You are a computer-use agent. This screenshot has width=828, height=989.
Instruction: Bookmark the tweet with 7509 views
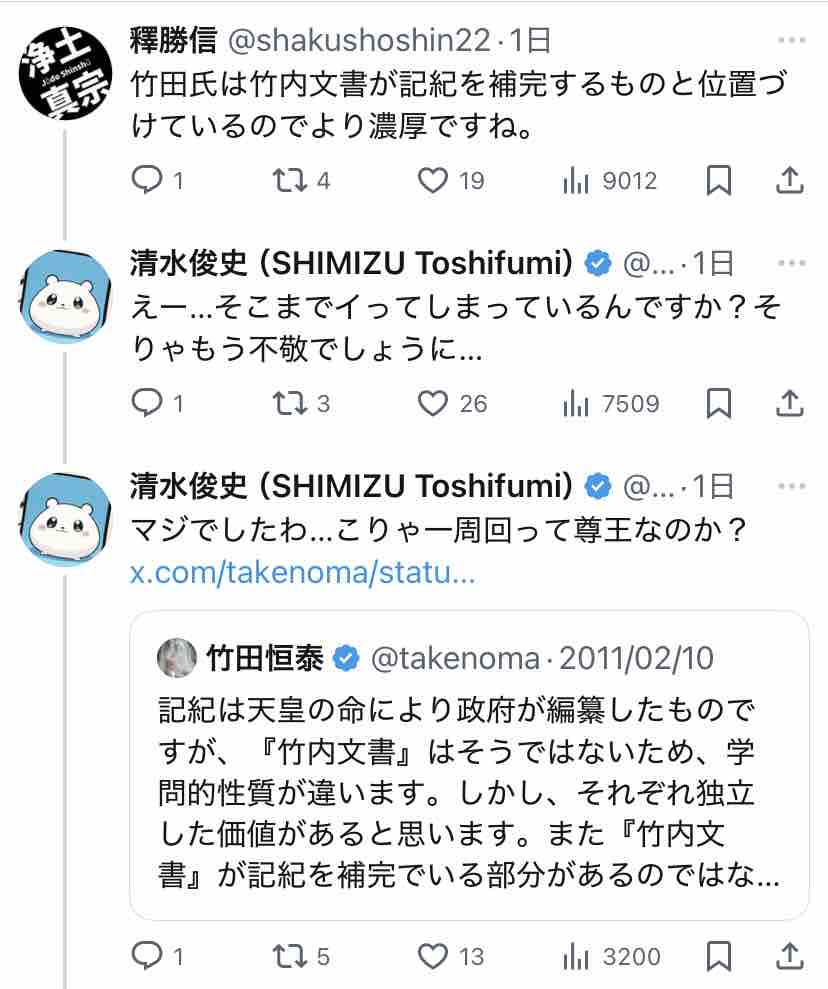[718, 403]
